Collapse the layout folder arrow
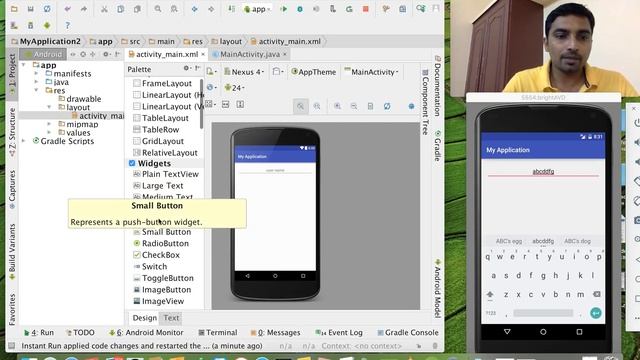The height and width of the screenshot is (360, 640). [x=49, y=107]
